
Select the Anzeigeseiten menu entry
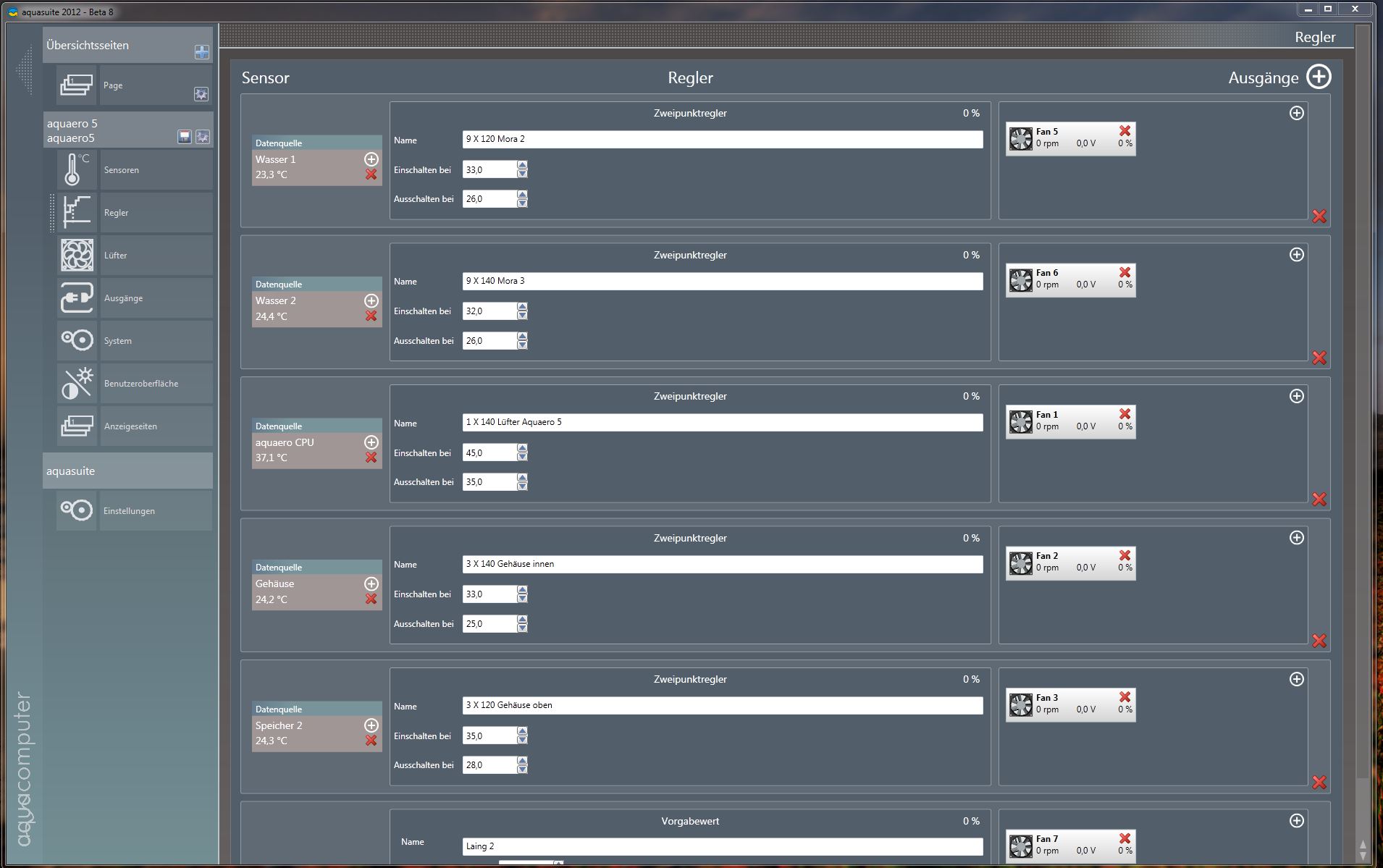click(156, 426)
